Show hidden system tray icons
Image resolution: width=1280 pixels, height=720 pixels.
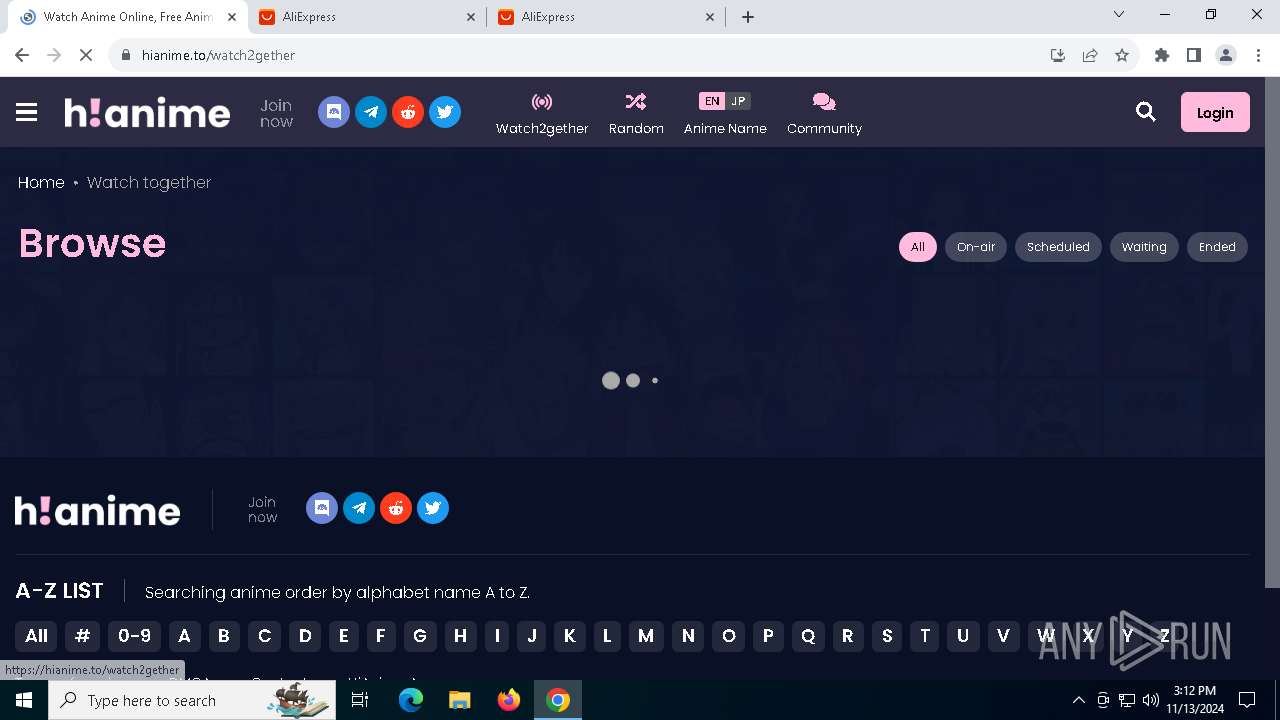[1078, 700]
